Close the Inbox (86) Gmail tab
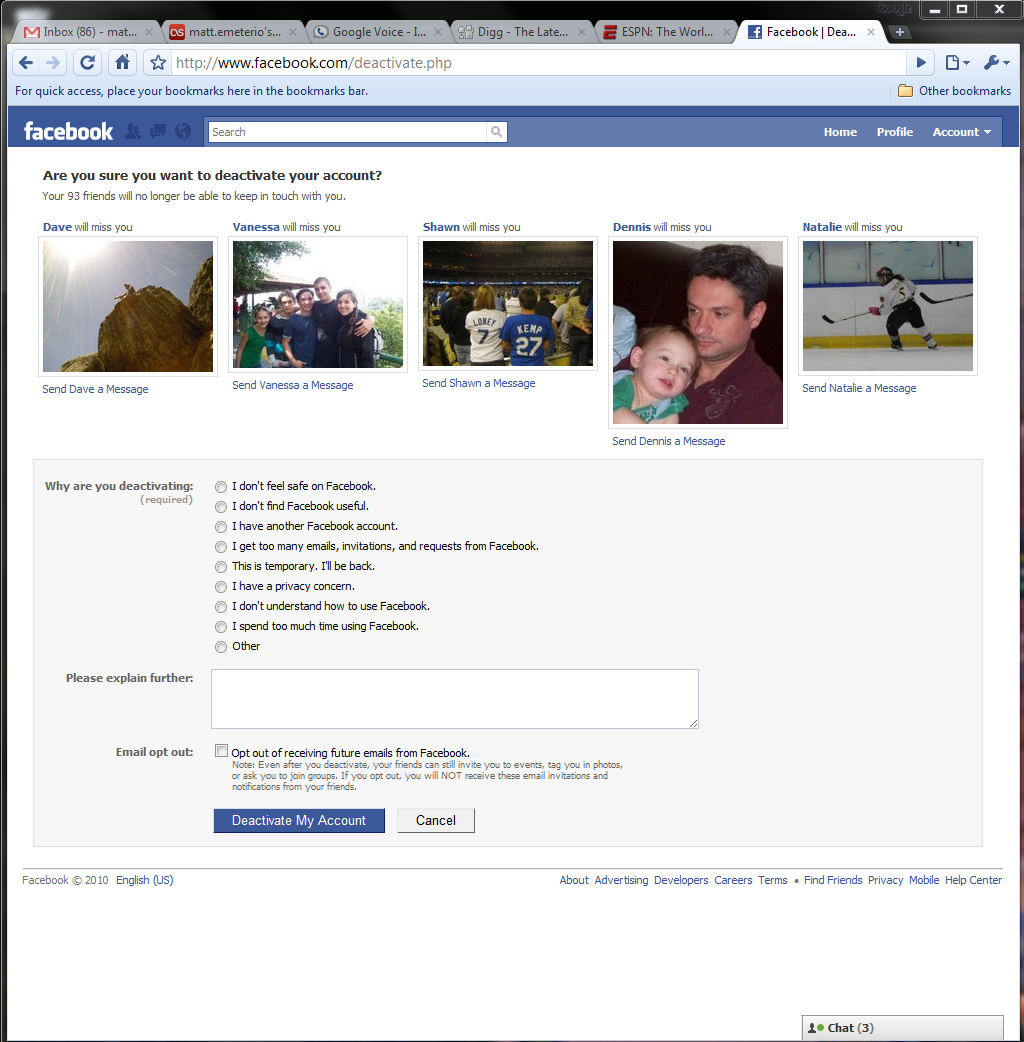Viewport: 1024px width, 1042px height. [149, 32]
